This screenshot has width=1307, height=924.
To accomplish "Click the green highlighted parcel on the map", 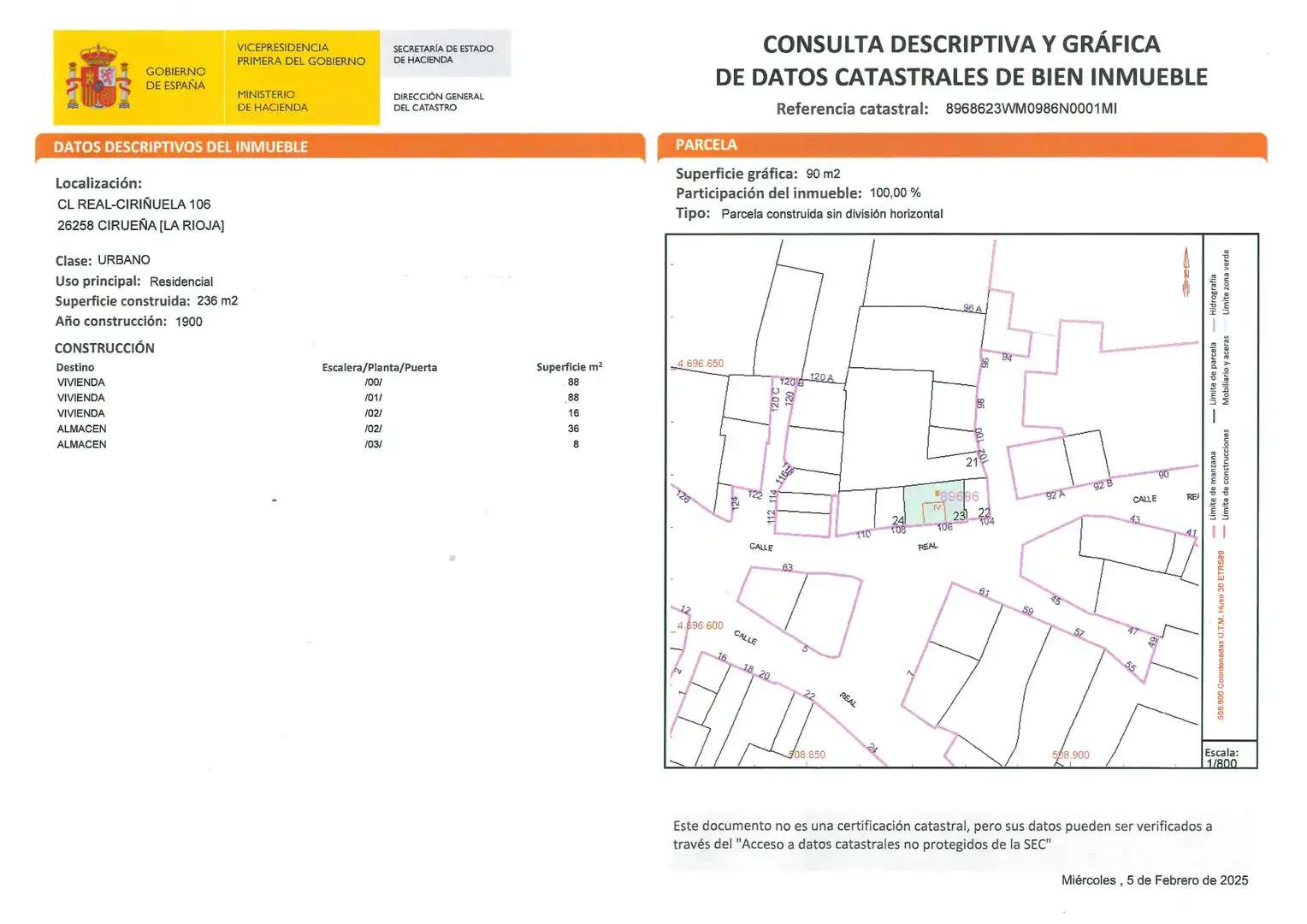I will 935,504.
